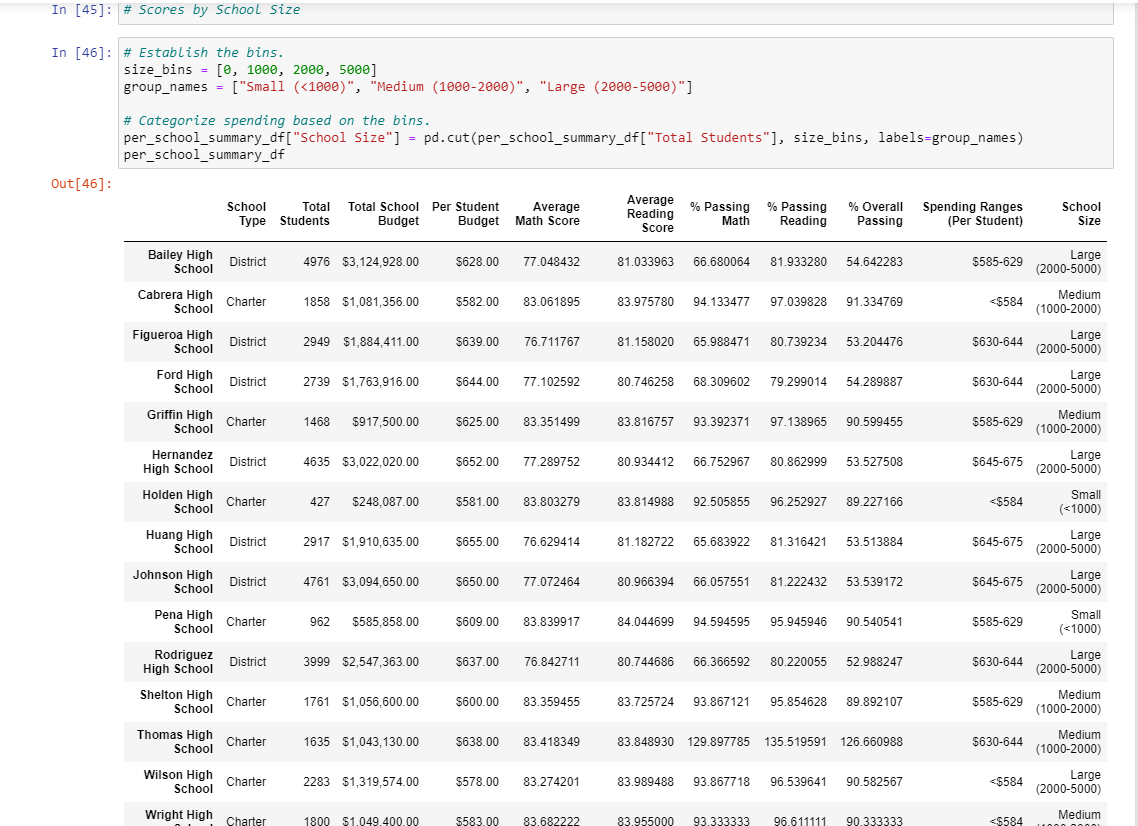Click 'Spending Ranges (Per Student)' column header
The height and width of the screenshot is (826, 1138).
[x=973, y=214]
